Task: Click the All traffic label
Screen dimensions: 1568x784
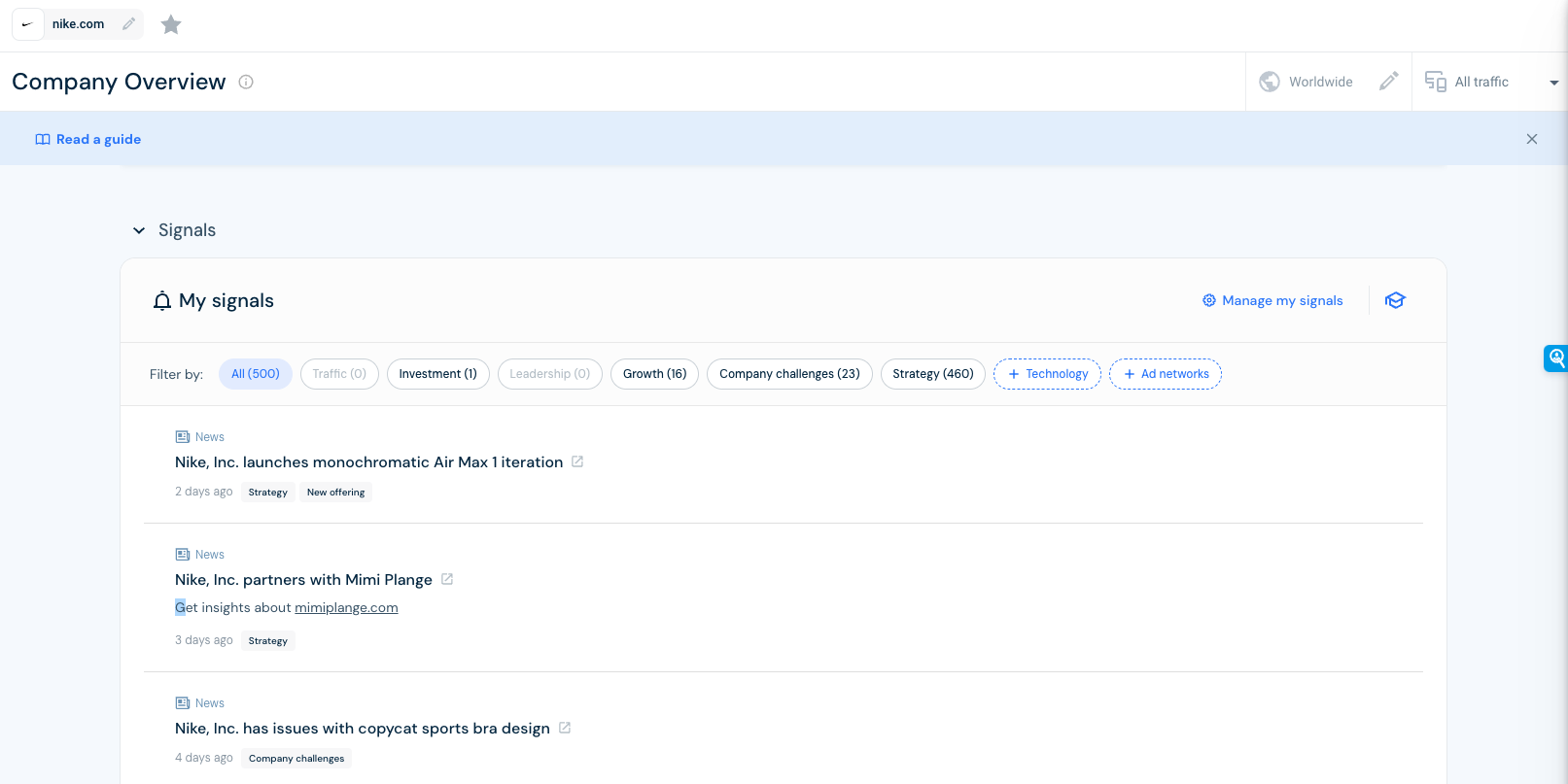Action: tap(1481, 82)
